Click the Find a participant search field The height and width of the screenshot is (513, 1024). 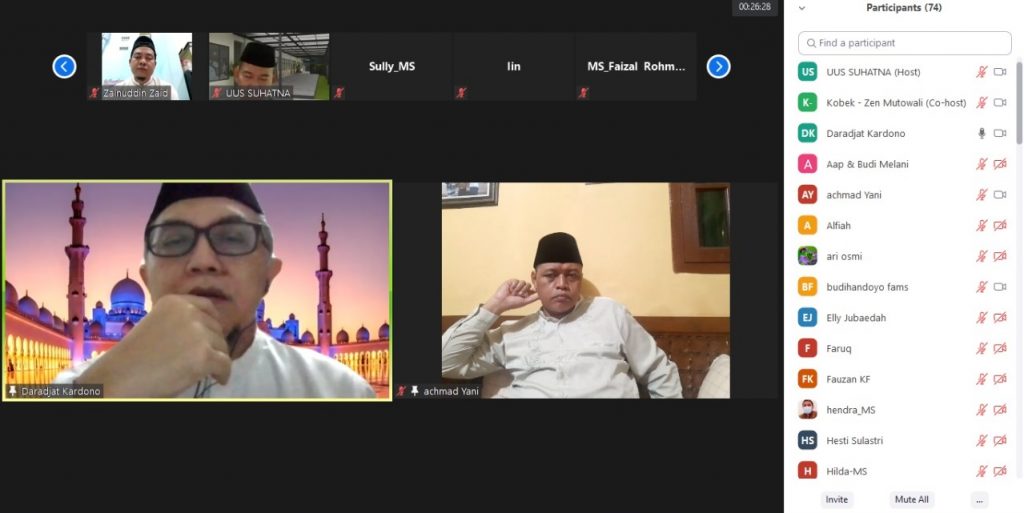[905, 43]
